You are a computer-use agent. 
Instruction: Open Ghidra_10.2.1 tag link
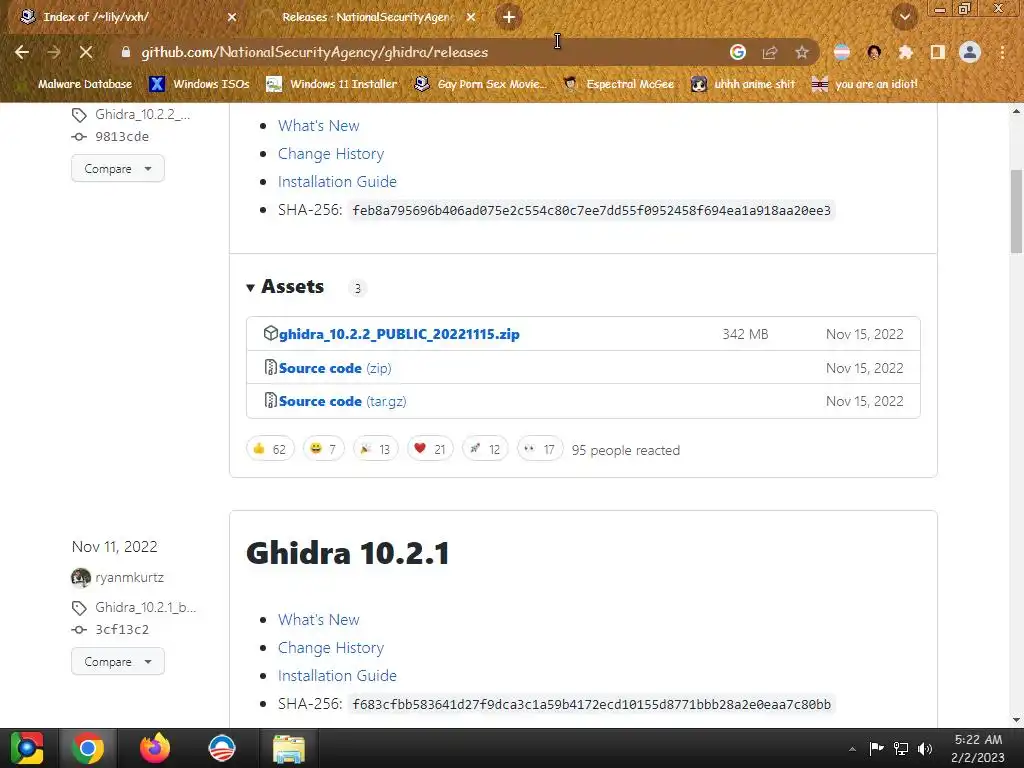coord(146,607)
